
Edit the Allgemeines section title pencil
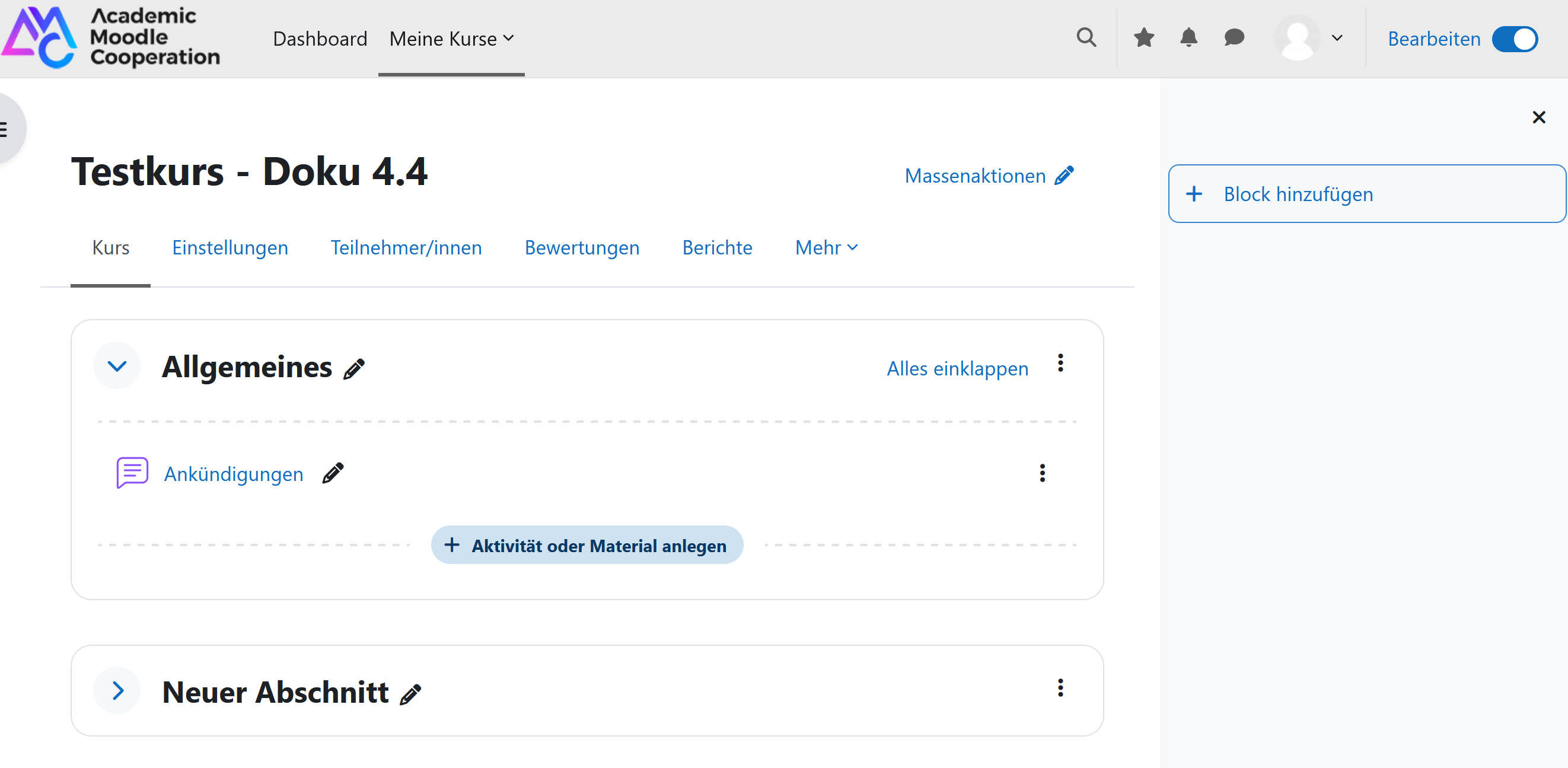pyautogui.click(x=354, y=369)
